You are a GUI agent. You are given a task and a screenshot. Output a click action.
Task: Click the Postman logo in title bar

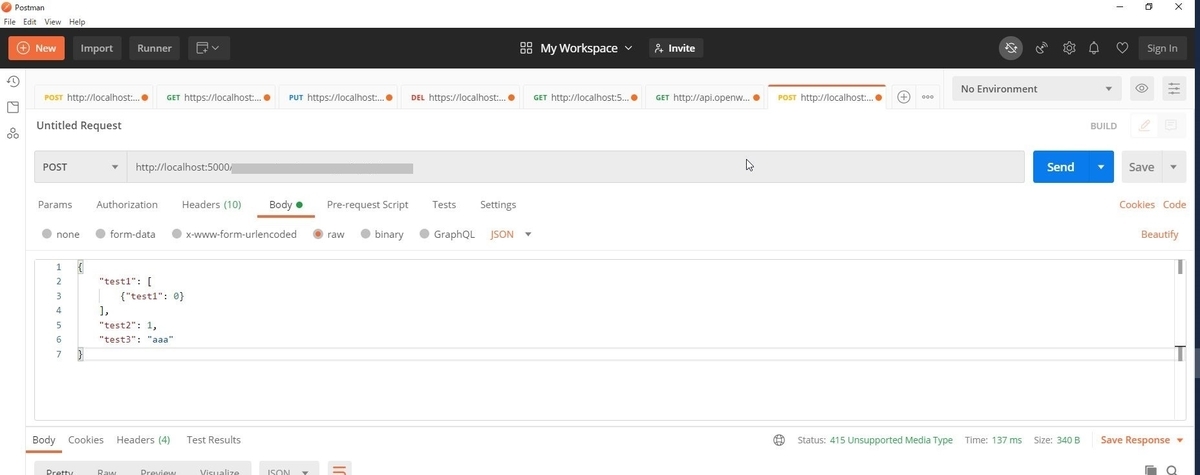[8, 6]
